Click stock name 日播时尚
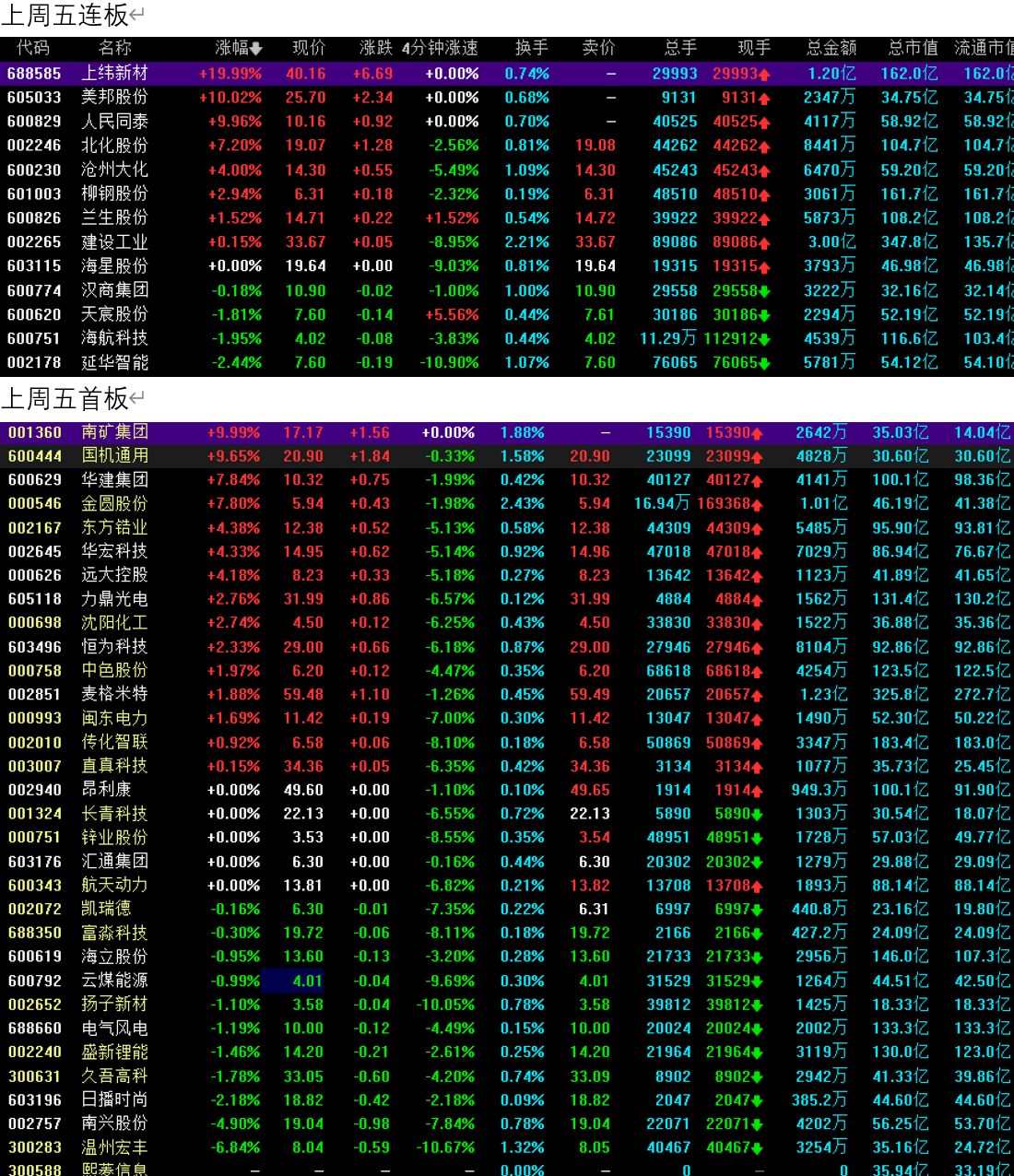 click(114, 1100)
